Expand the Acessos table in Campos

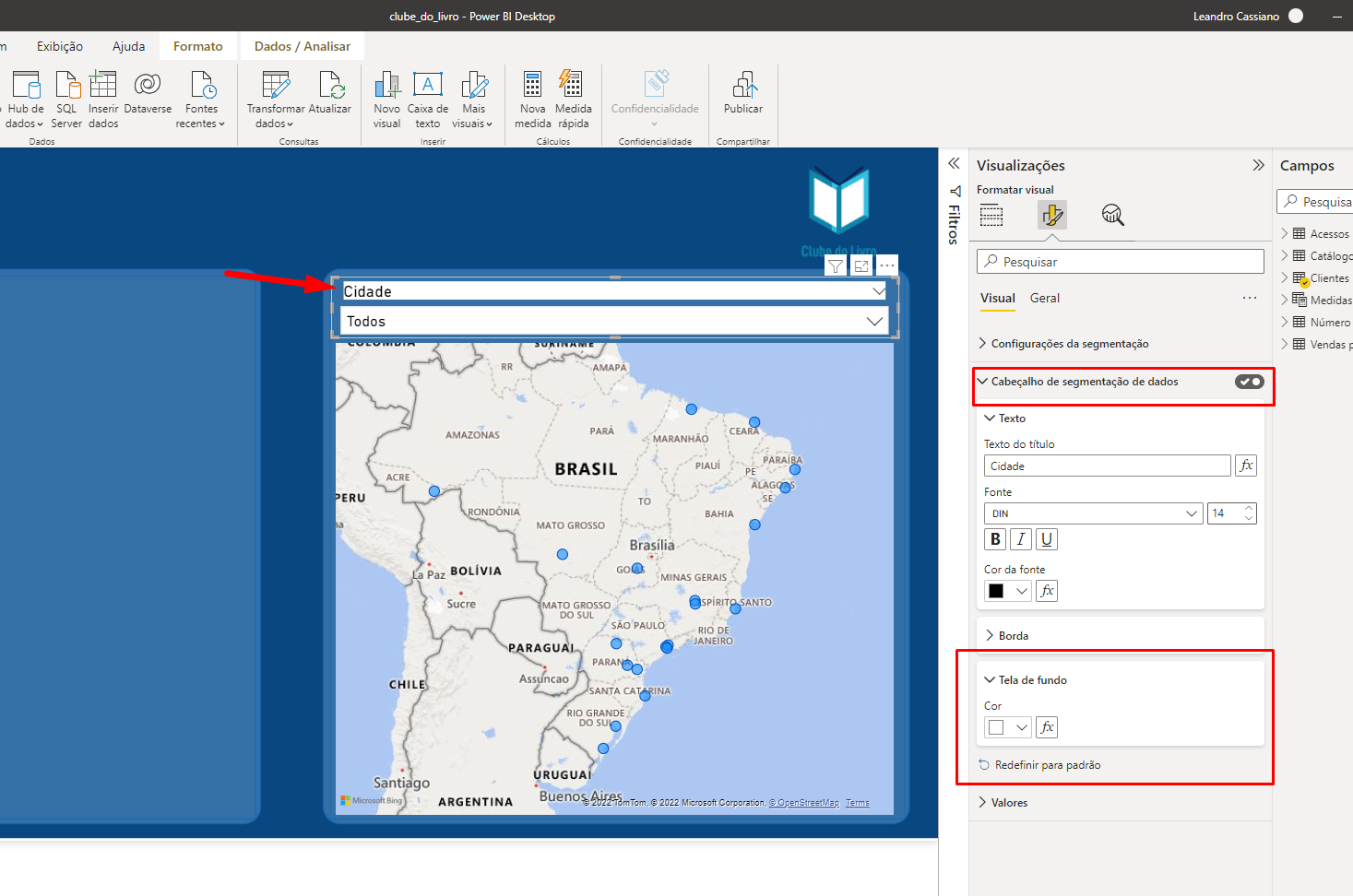pyautogui.click(x=1284, y=233)
